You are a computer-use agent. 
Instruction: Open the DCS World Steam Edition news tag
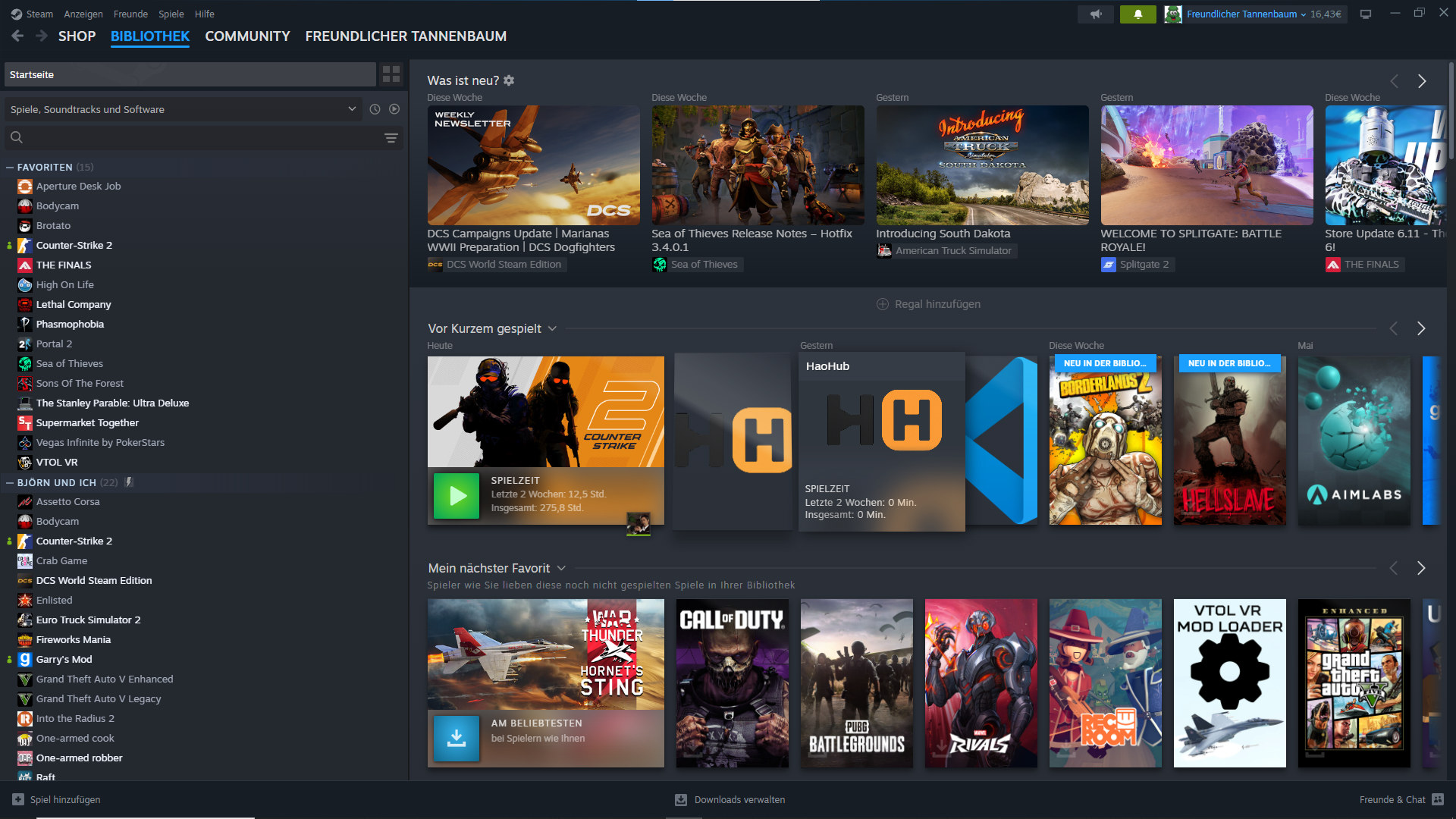(x=497, y=265)
